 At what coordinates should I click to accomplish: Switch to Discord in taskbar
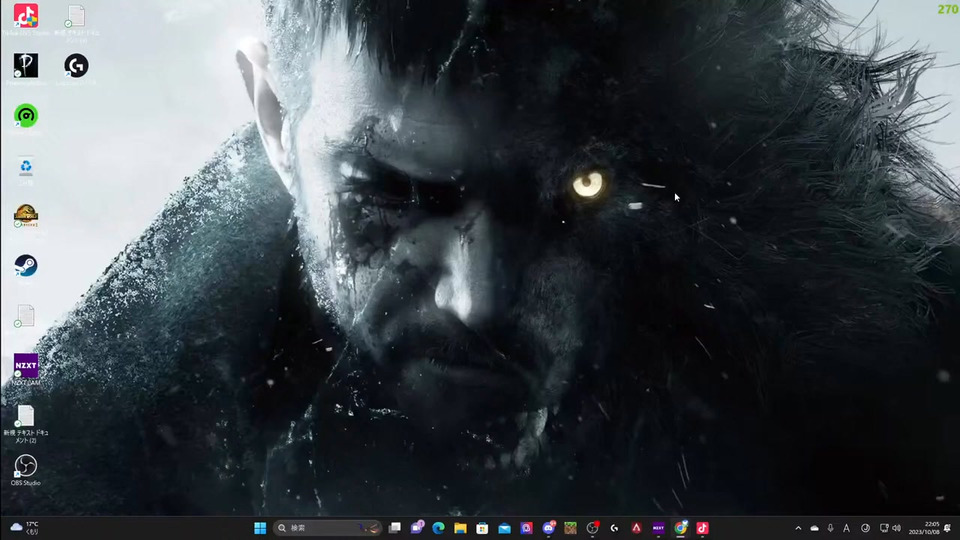click(x=549, y=528)
